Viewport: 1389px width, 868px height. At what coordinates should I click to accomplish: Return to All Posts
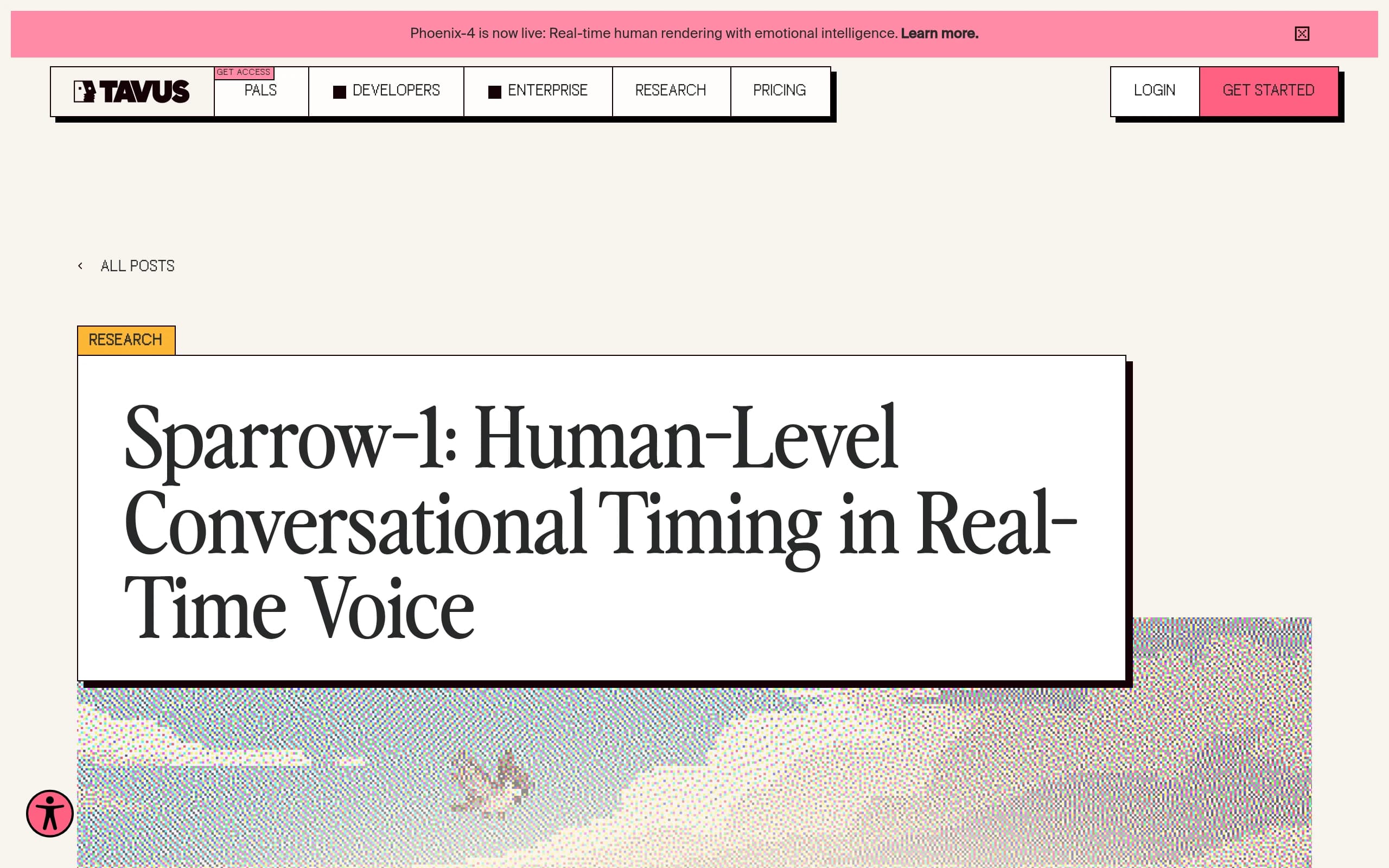[x=137, y=266]
